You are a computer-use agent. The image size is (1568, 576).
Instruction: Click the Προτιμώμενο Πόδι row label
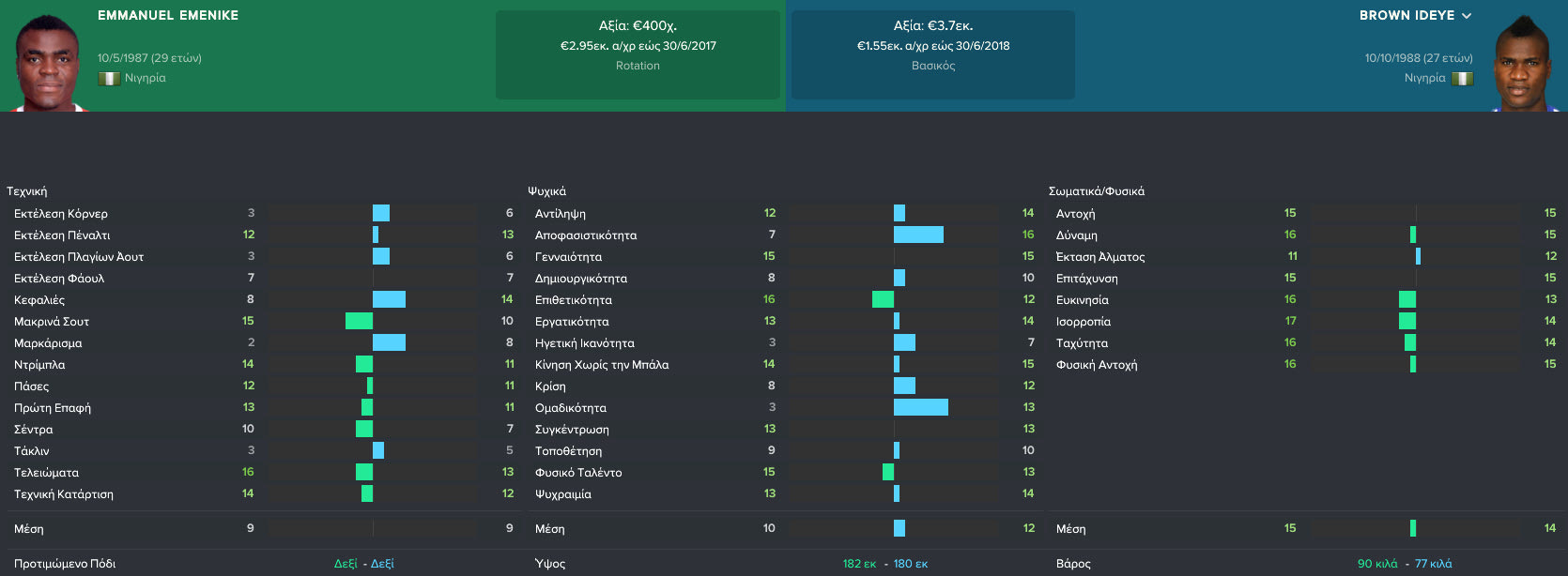(x=65, y=564)
